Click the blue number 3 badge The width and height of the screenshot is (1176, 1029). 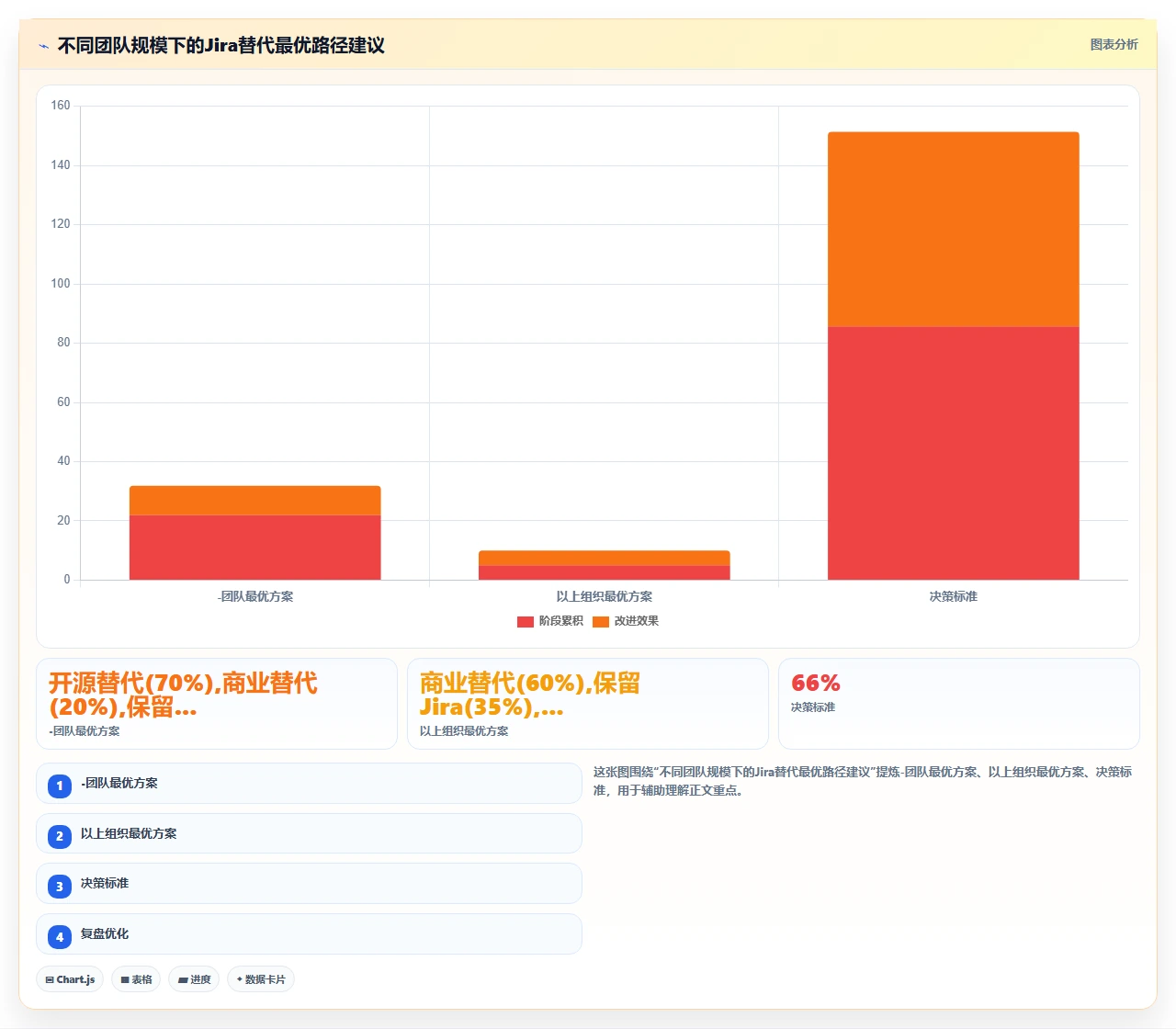pyautogui.click(x=60, y=887)
